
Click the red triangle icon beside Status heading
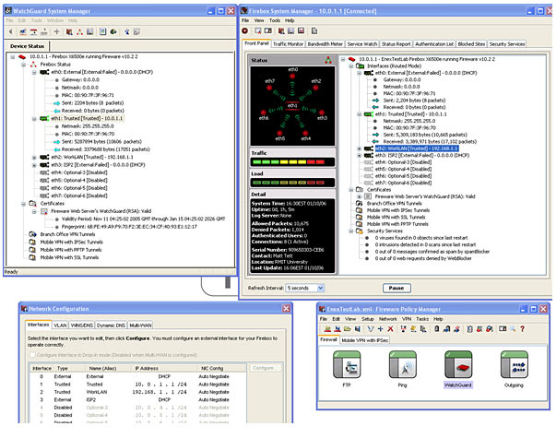click(328, 60)
